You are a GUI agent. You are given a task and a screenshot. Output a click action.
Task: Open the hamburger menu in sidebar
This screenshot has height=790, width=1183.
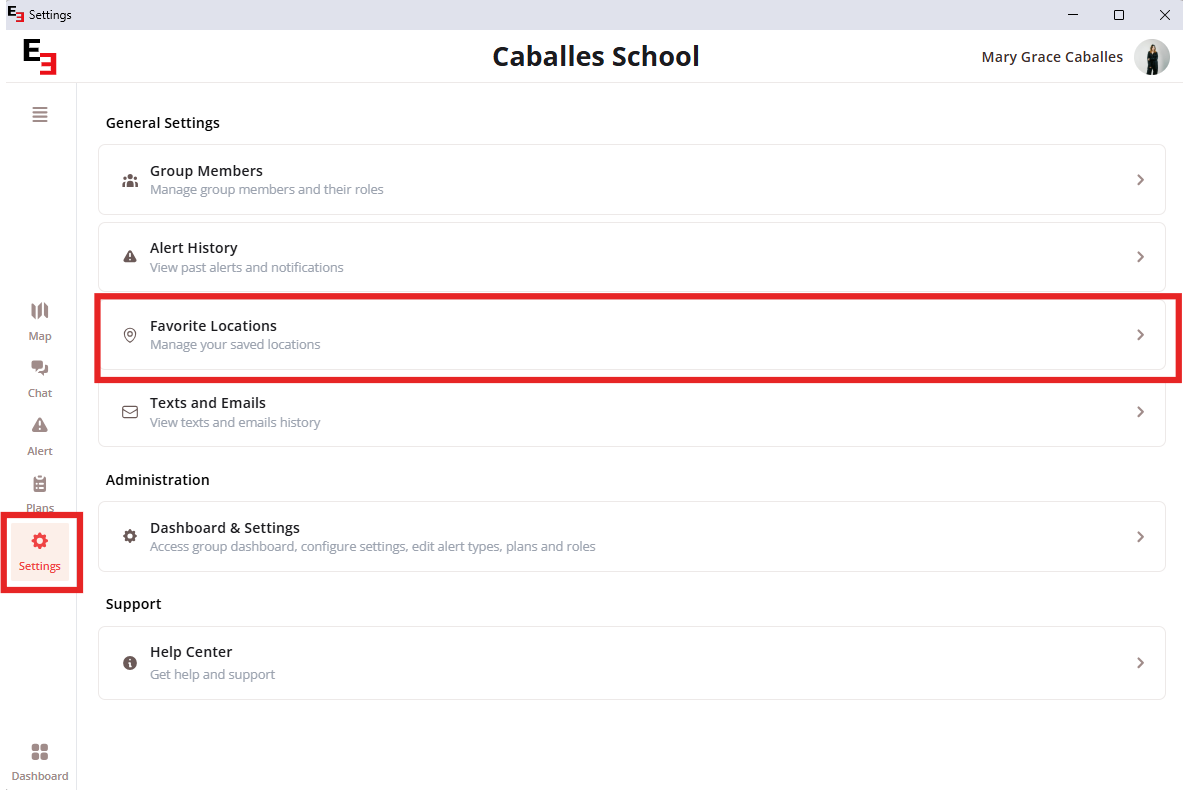click(x=40, y=114)
